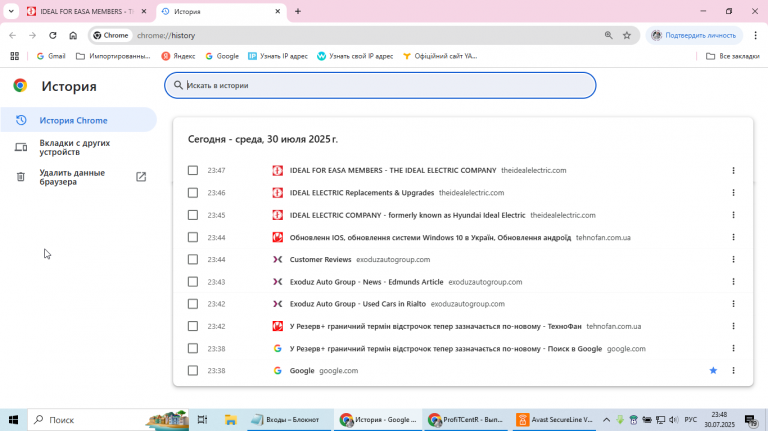Open File Explorer from the taskbar
The height and width of the screenshot is (431, 768).
point(230,420)
